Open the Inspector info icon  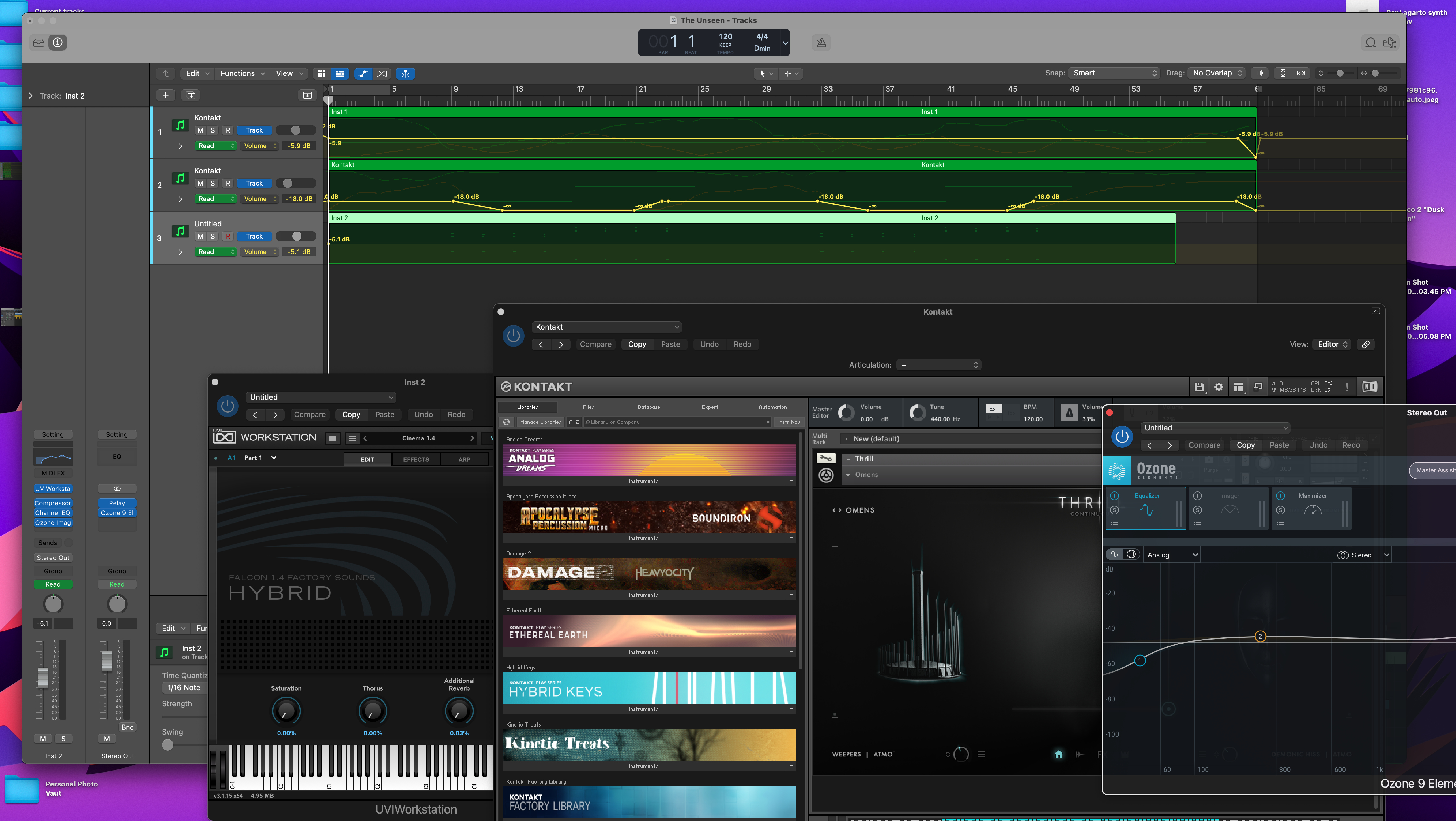(58, 42)
